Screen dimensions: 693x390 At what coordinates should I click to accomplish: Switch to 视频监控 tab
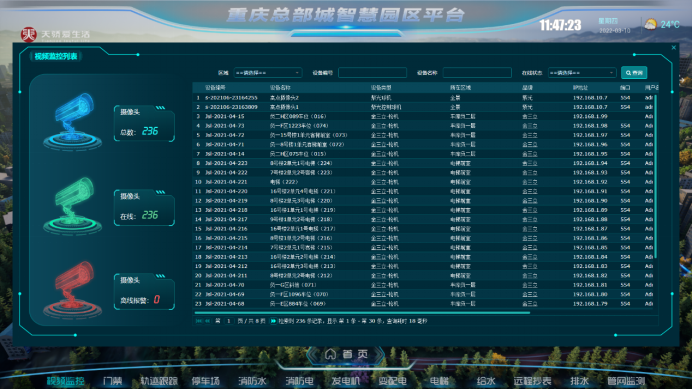pyautogui.click(x=66, y=381)
